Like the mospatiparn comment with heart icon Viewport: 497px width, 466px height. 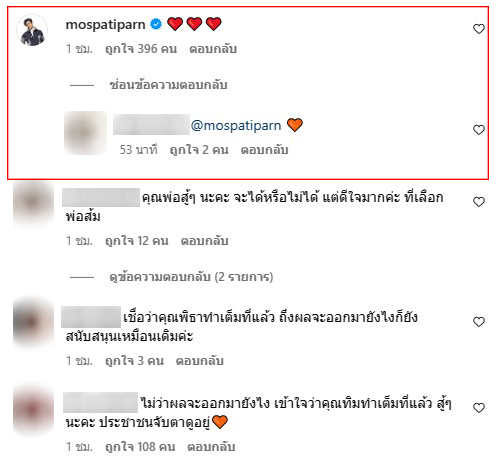[x=479, y=29]
